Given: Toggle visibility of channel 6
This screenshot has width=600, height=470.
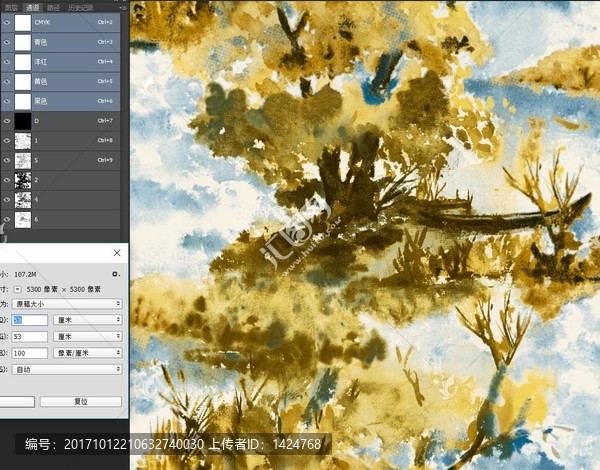Looking at the screenshot, I should (7, 219).
